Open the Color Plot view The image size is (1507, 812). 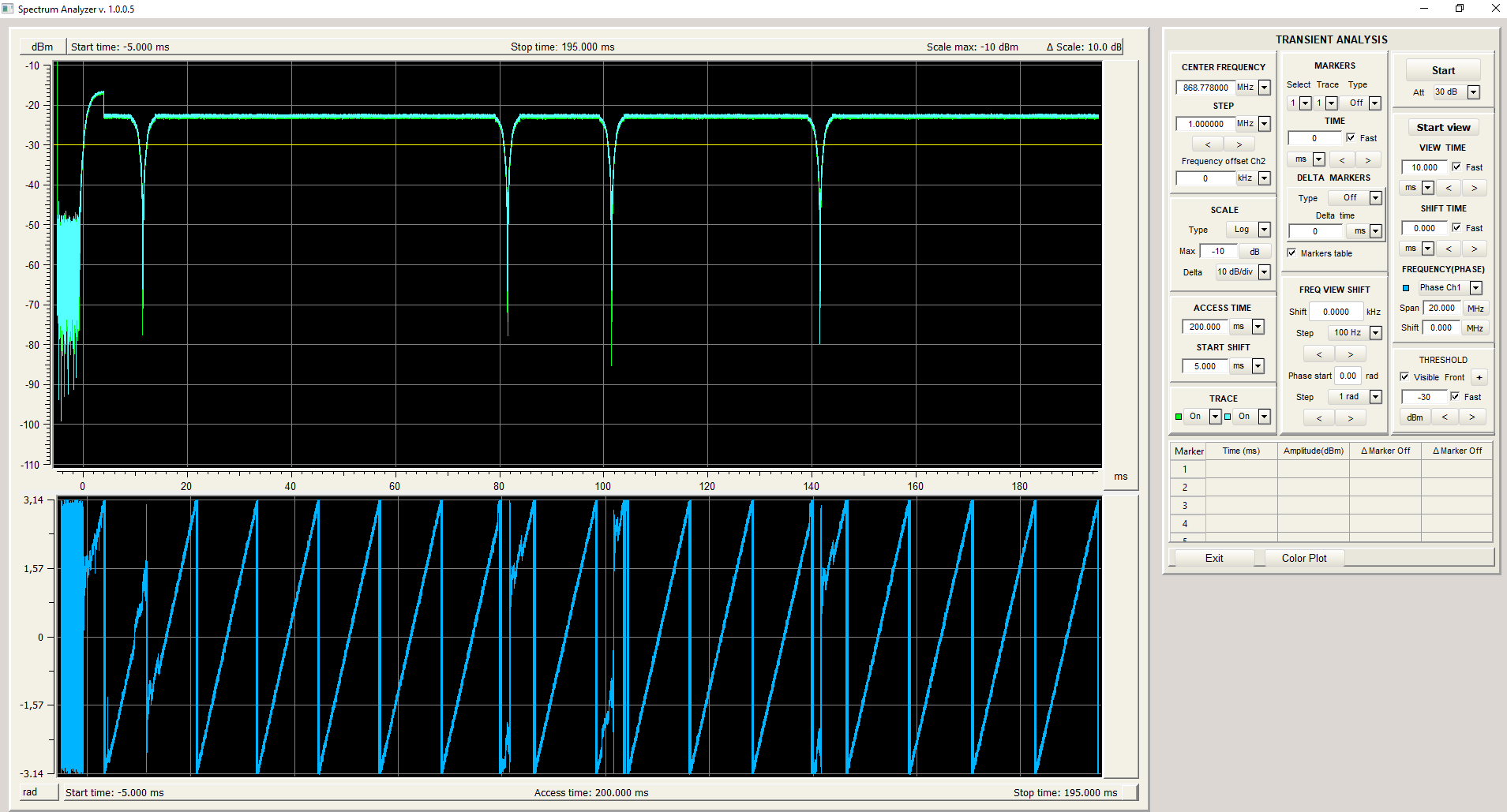point(1304,558)
